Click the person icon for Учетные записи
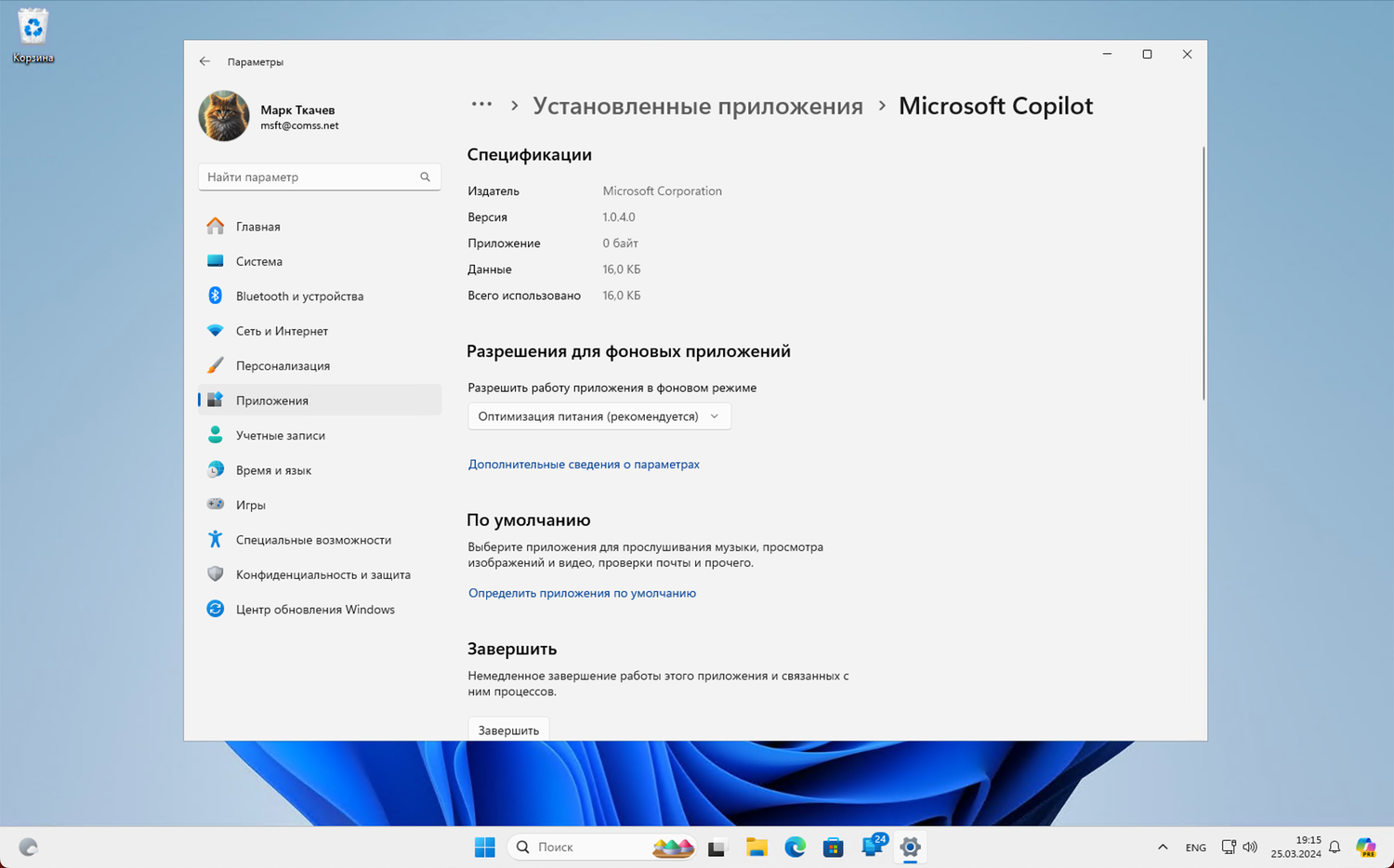Image resolution: width=1394 pixels, height=868 pixels. pyautogui.click(x=216, y=435)
